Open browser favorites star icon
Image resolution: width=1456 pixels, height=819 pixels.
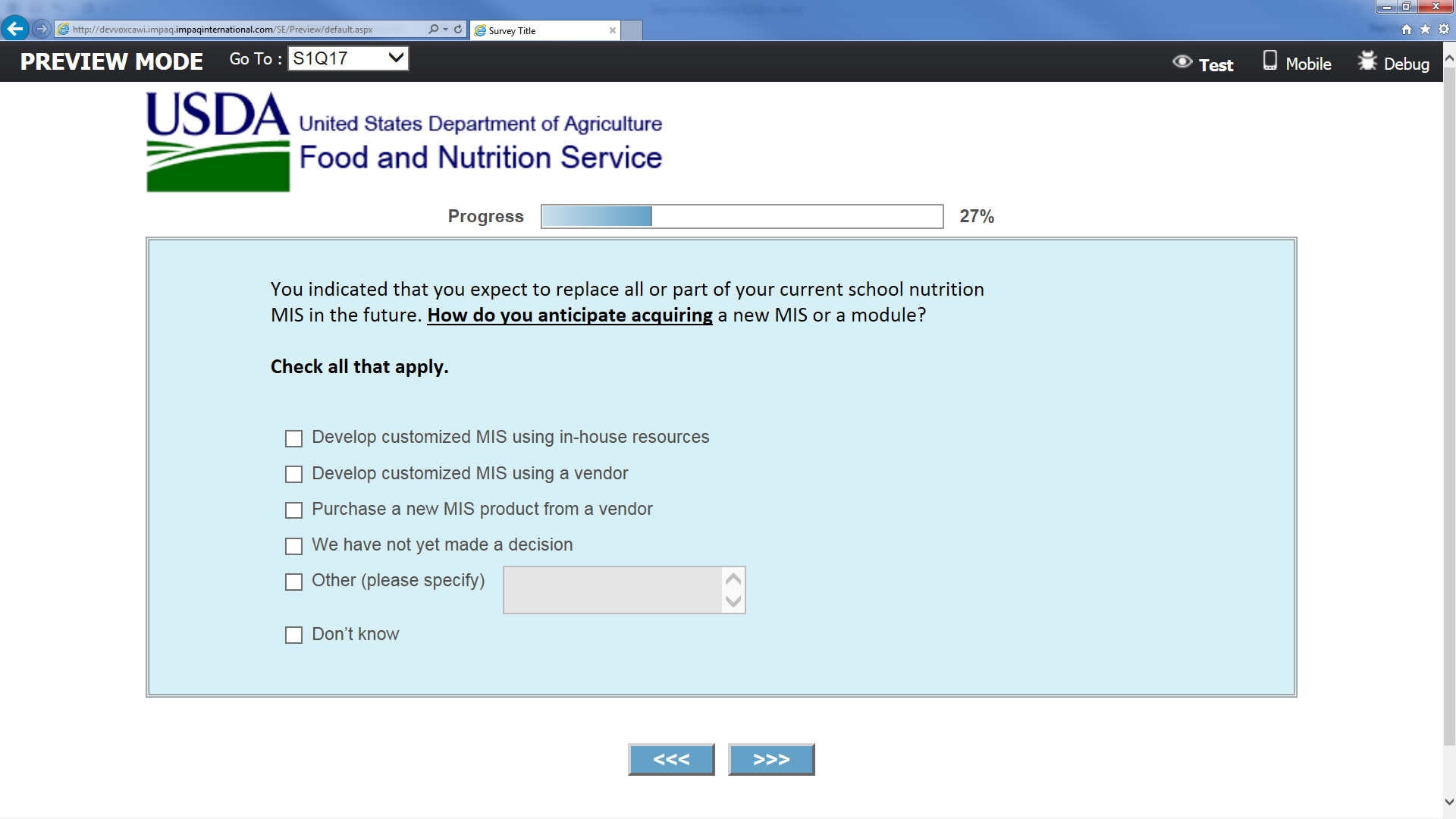[x=1425, y=29]
